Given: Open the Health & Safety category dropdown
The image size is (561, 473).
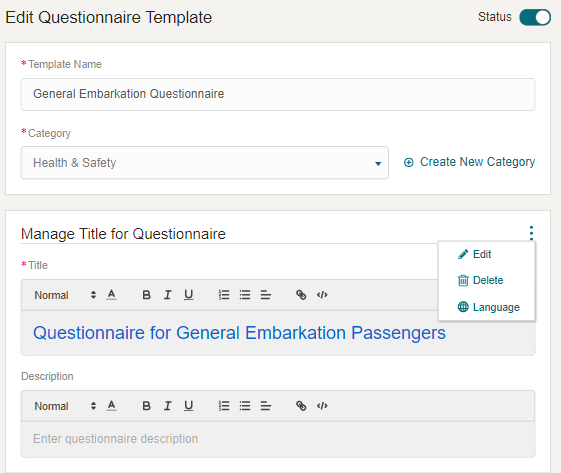Looking at the screenshot, I should point(205,163).
